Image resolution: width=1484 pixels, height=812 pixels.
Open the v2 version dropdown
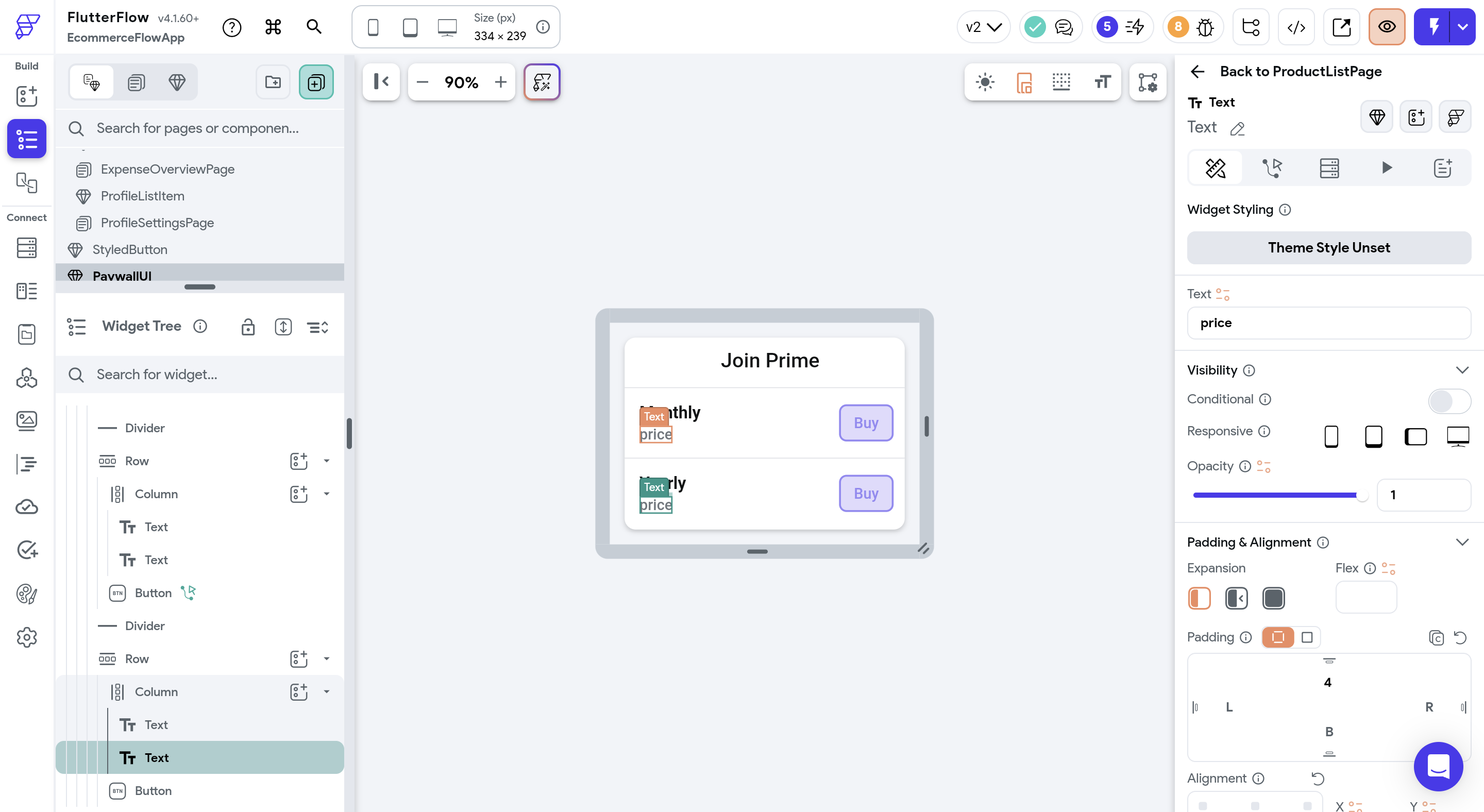pyautogui.click(x=983, y=27)
